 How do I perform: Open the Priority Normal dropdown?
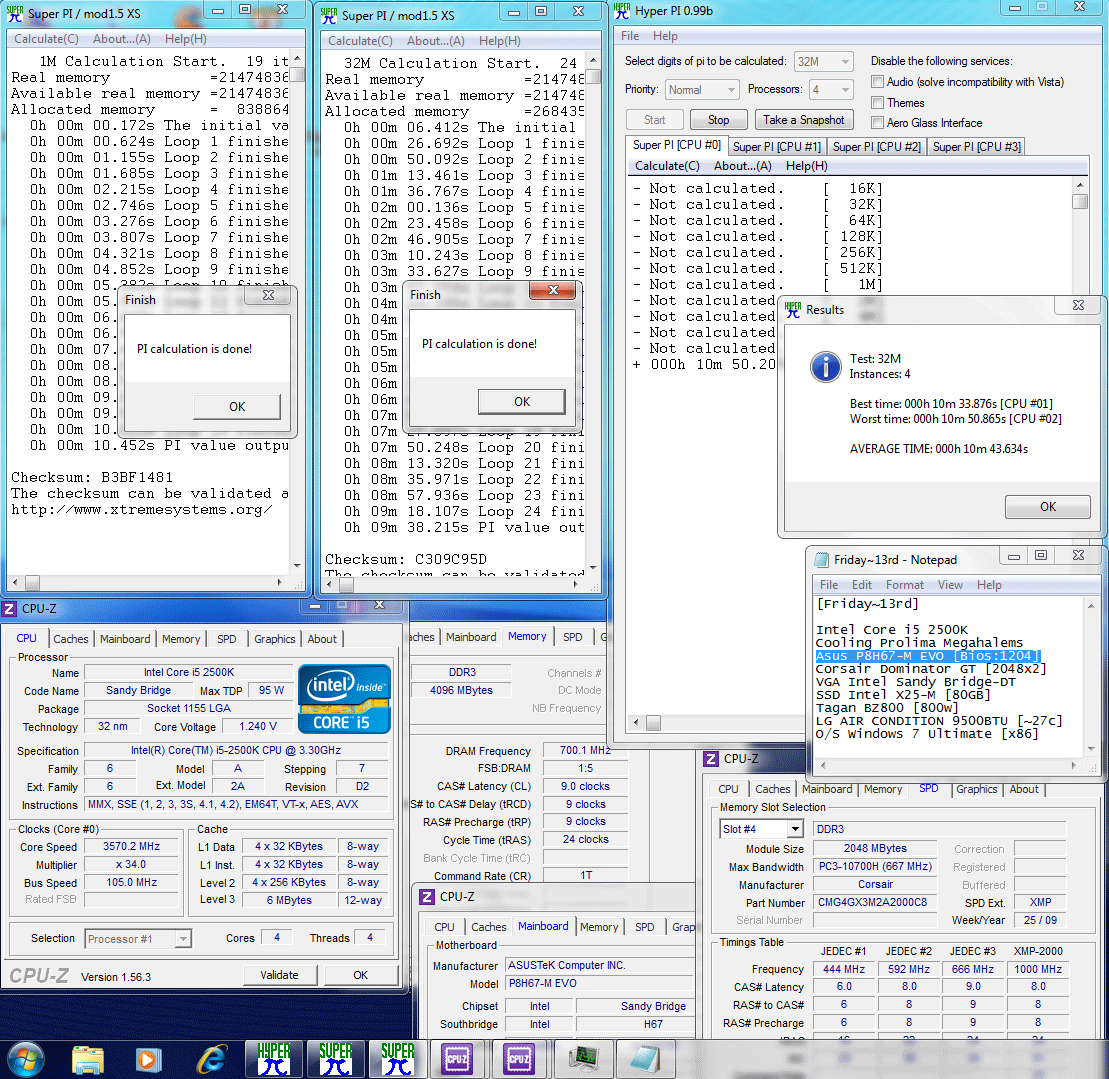point(702,90)
